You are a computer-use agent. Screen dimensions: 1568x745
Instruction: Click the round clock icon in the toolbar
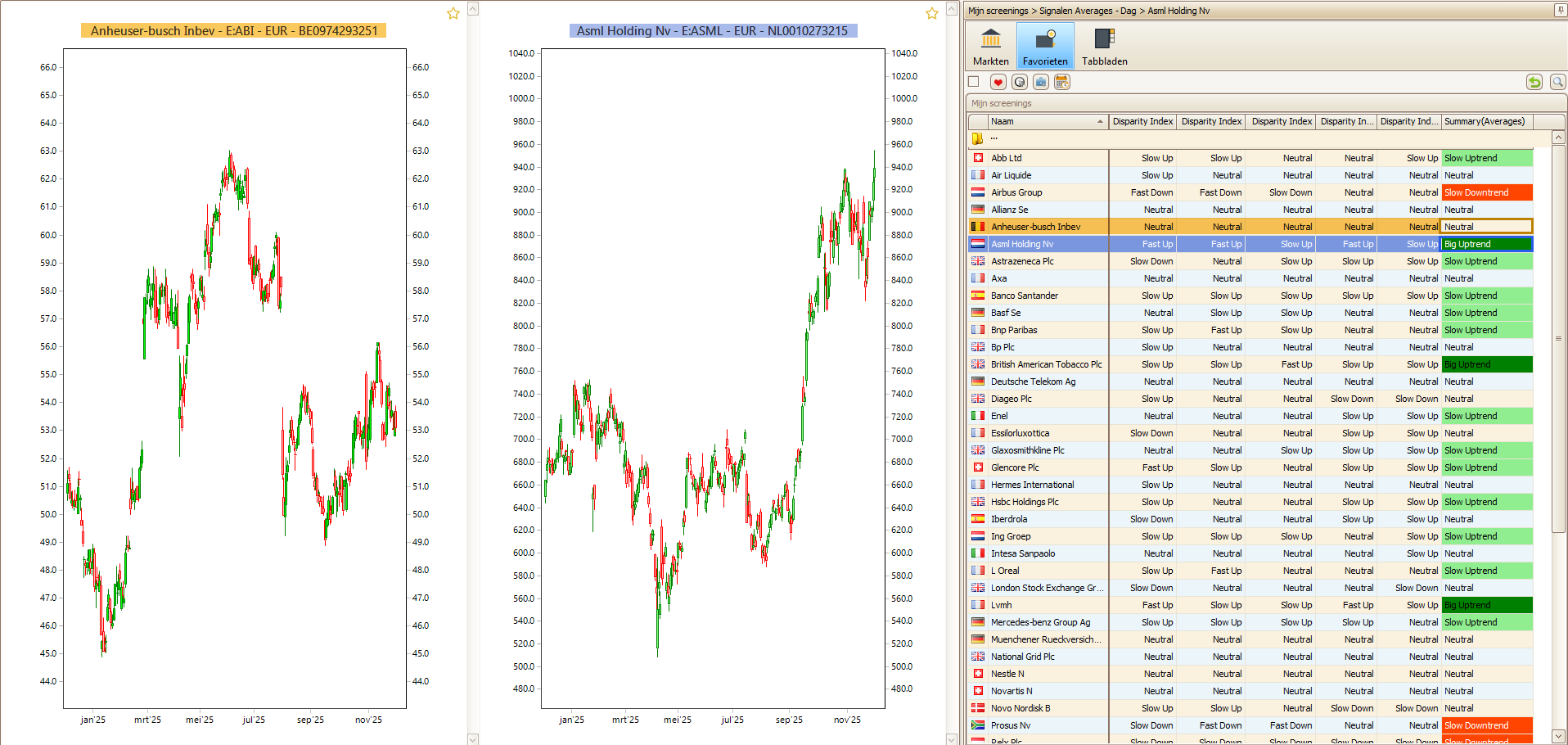[1019, 82]
